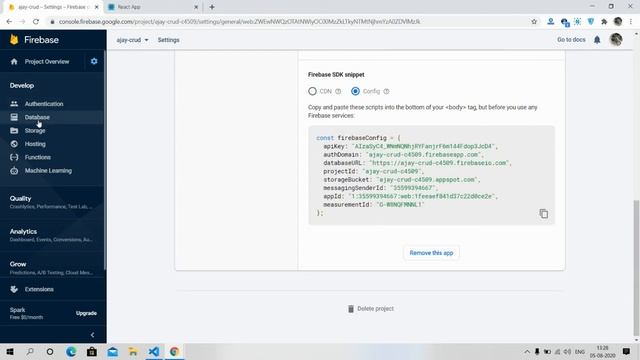This screenshot has height=360, width=640.
Task: Expand the Grow group
Action: pos(51,268)
